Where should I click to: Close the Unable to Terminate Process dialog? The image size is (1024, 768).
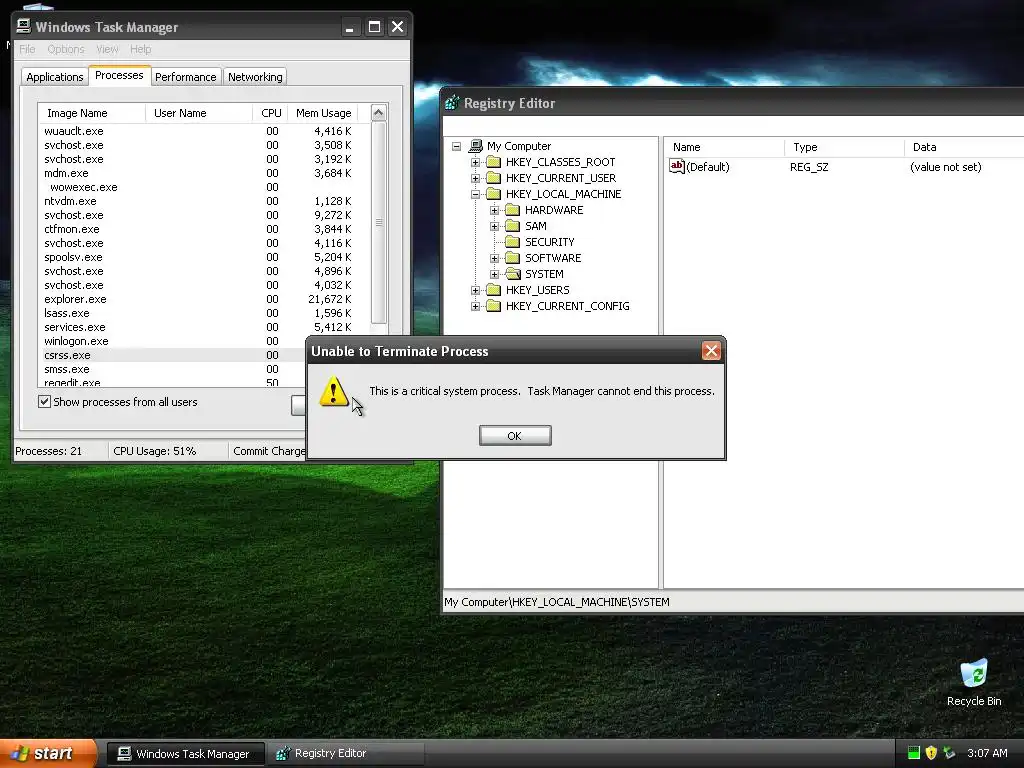[711, 351]
